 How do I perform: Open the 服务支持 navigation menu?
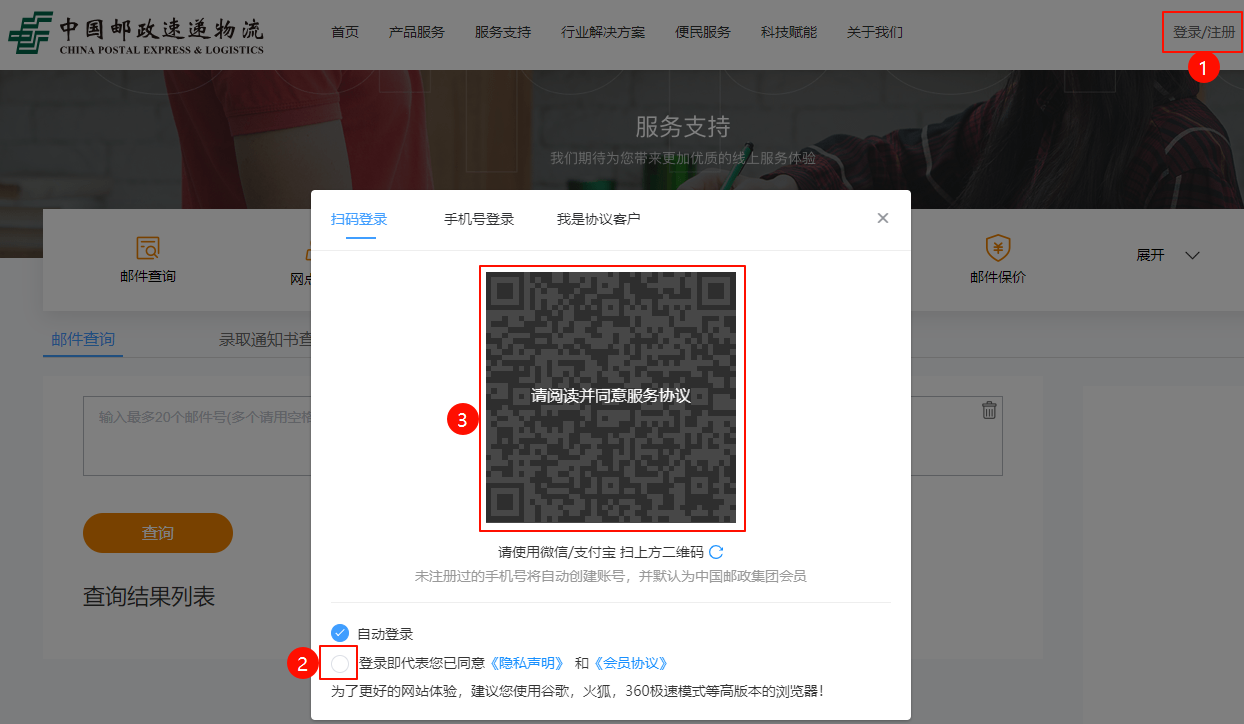503,32
